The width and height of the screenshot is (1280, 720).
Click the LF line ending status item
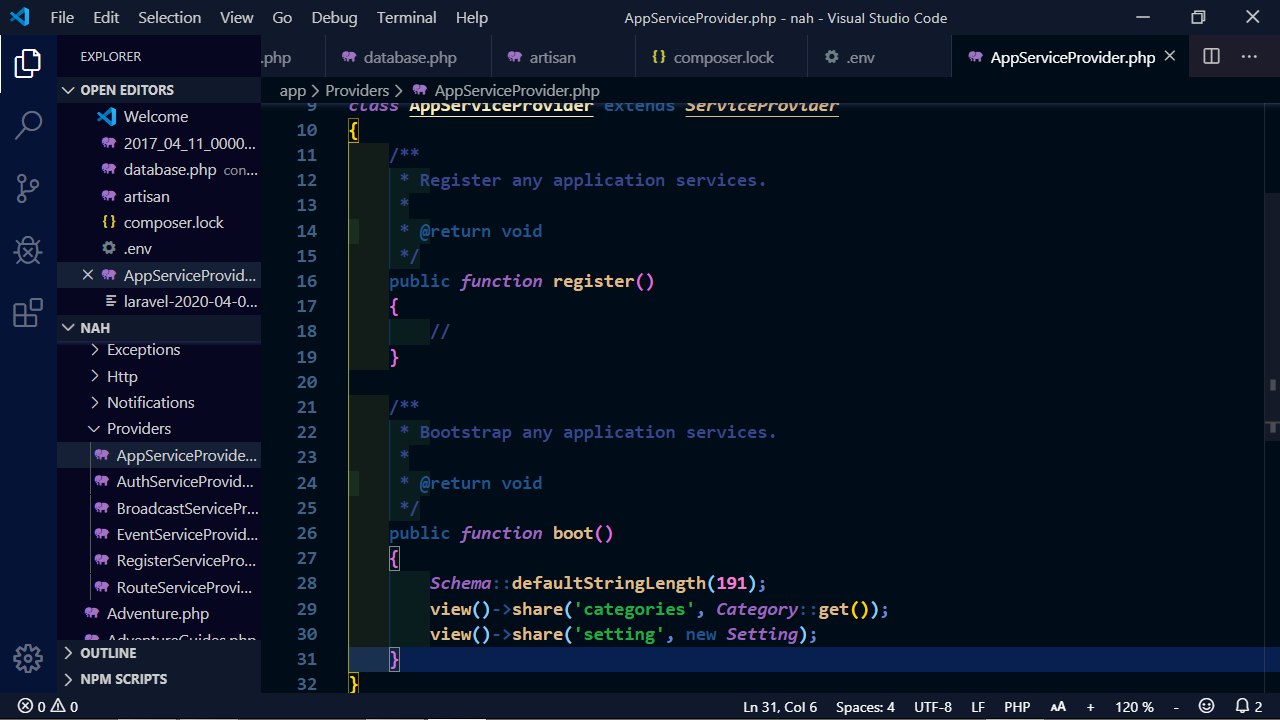[978, 707]
